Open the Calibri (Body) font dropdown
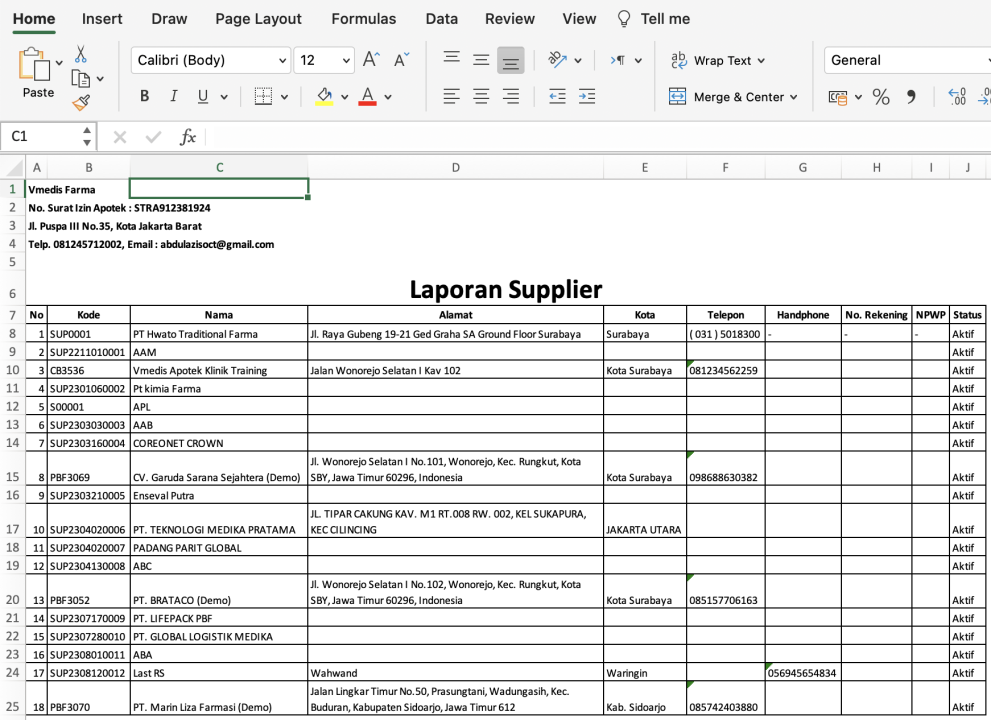This screenshot has height=720, width=991. (x=211, y=60)
